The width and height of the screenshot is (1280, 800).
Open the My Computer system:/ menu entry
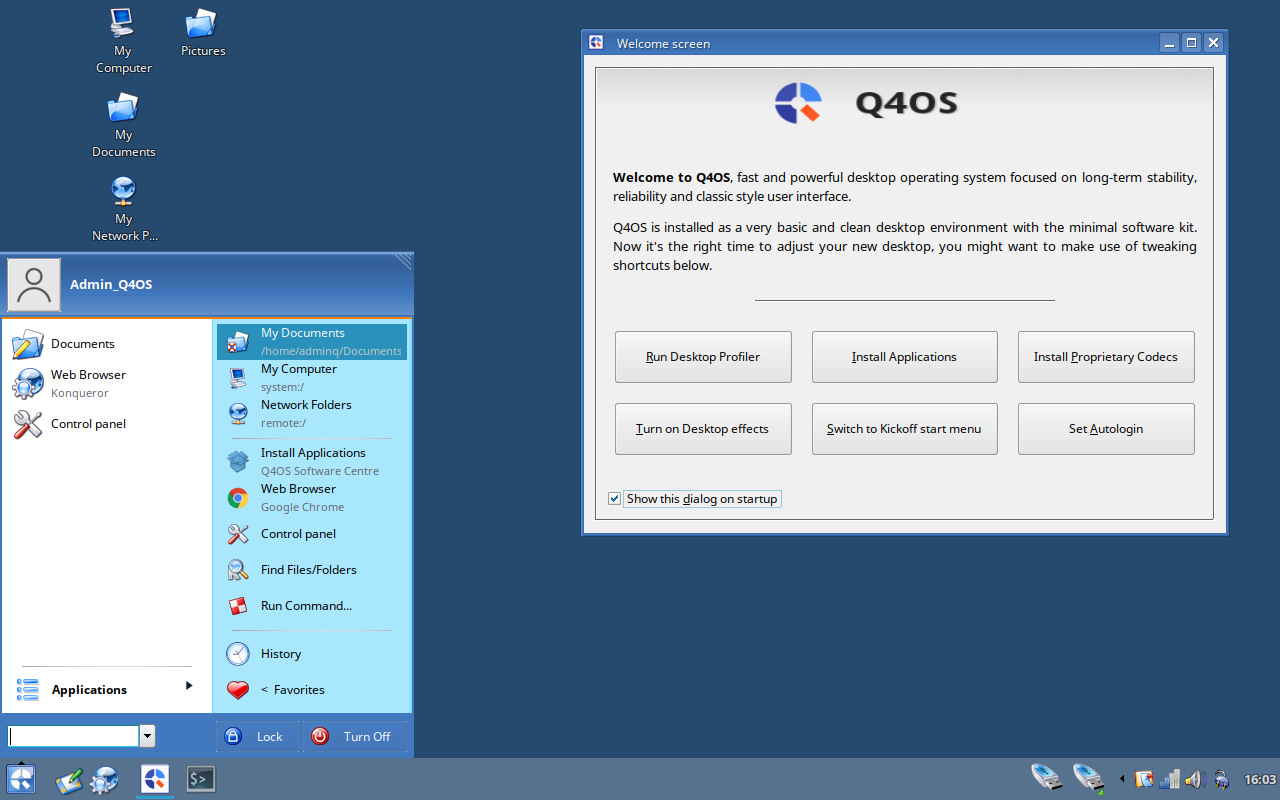[312, 378]
